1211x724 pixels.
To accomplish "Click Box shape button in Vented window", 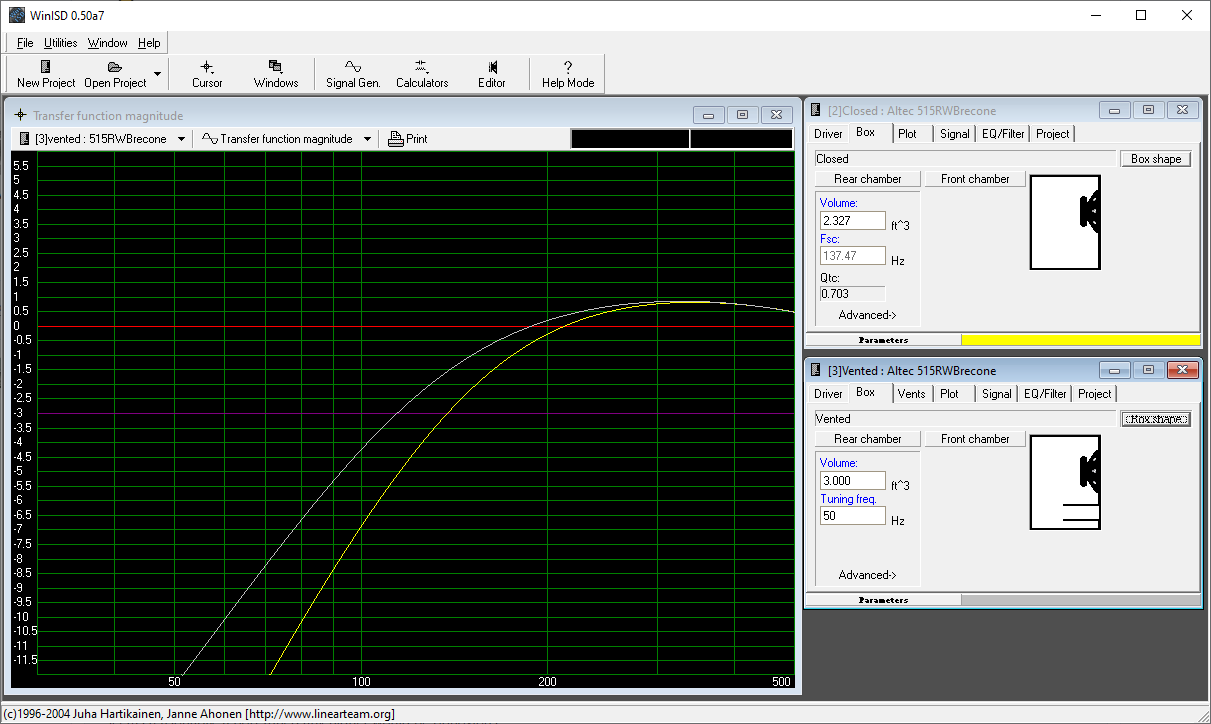I will coord(1156,419).
